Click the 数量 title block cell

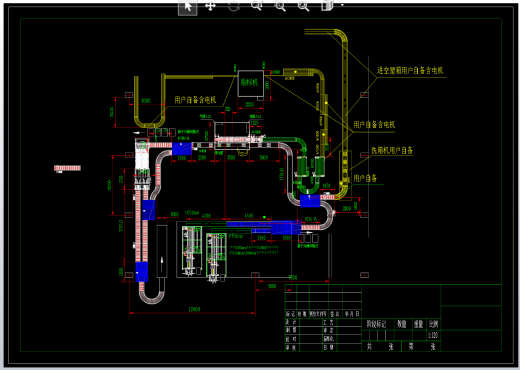pos(402,324)
